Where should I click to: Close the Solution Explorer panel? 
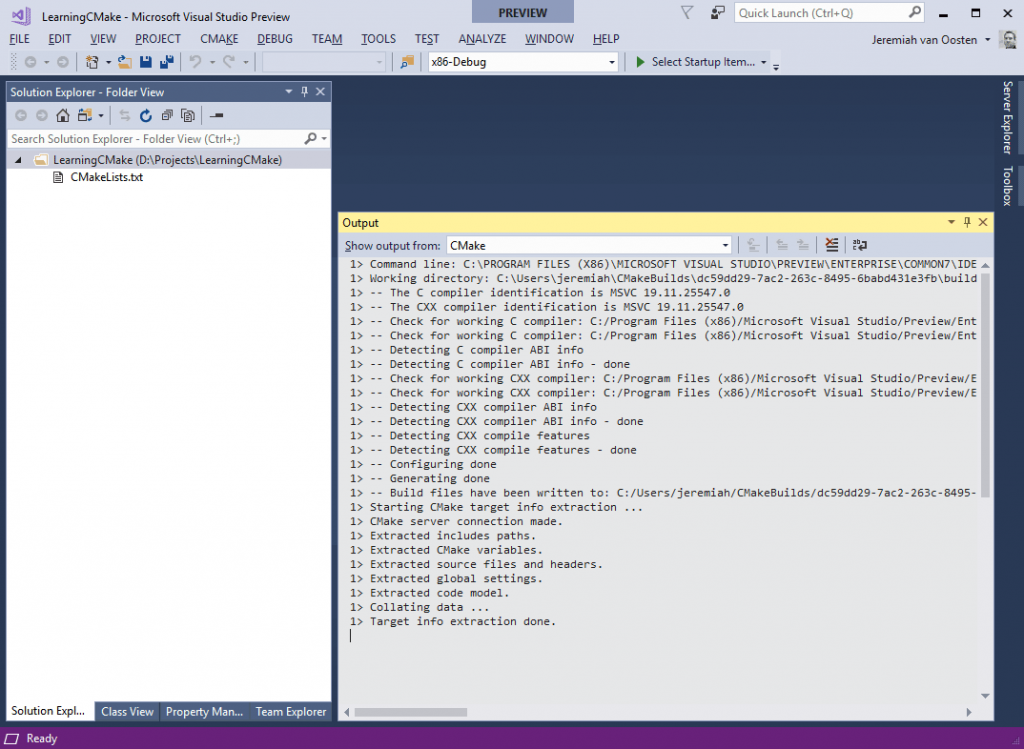click(321, 91)
